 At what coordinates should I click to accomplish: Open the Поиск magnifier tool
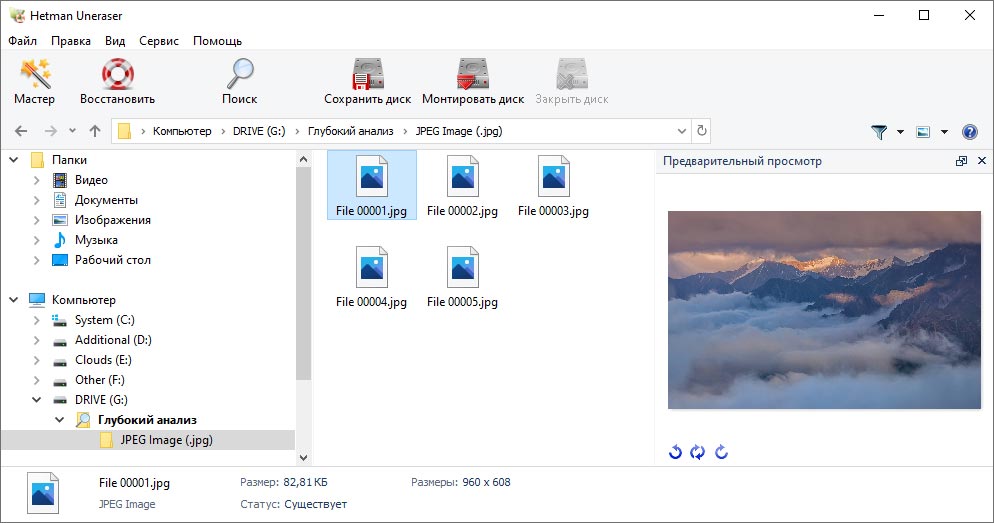point(240,82)
